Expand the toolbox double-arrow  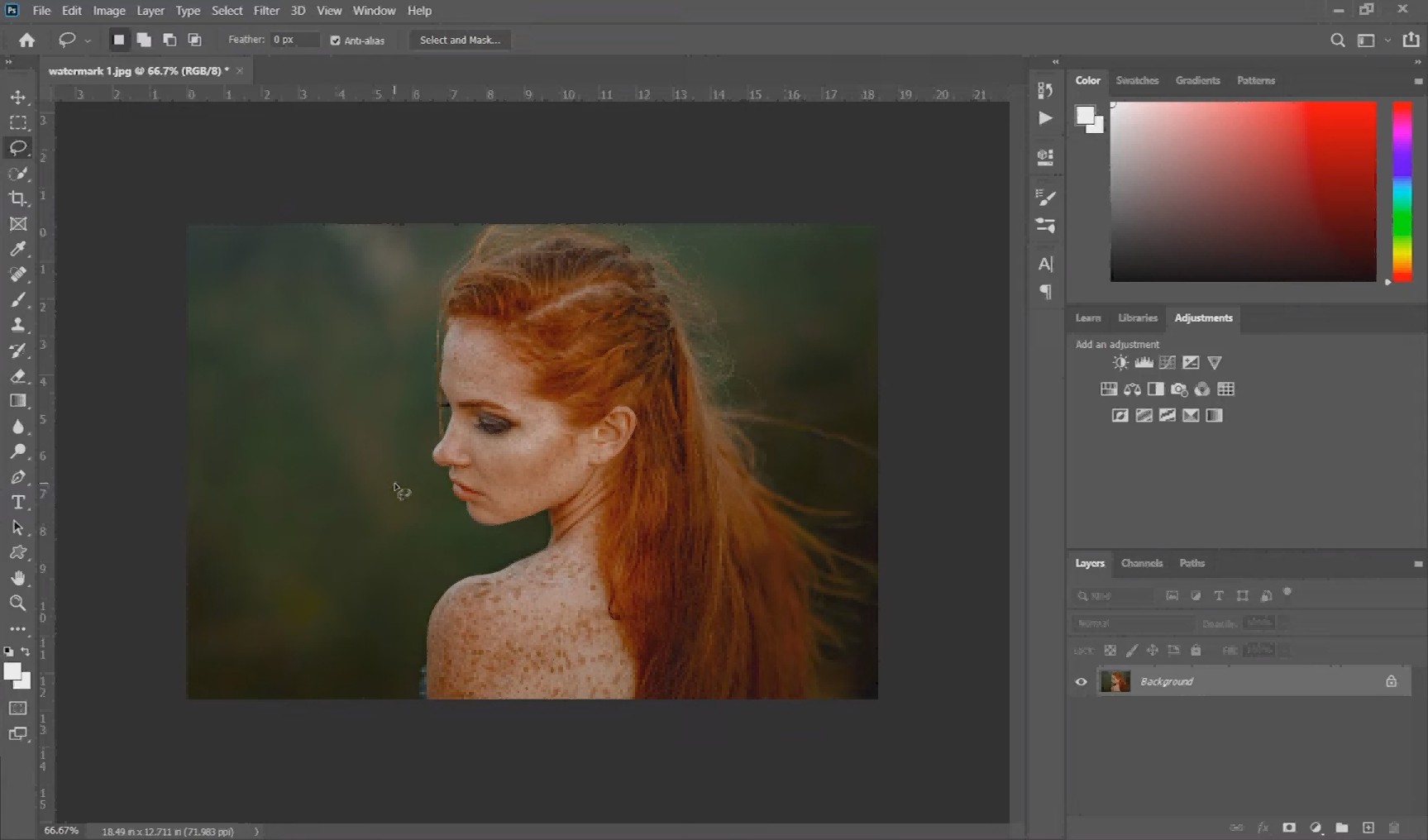point(9,62)
